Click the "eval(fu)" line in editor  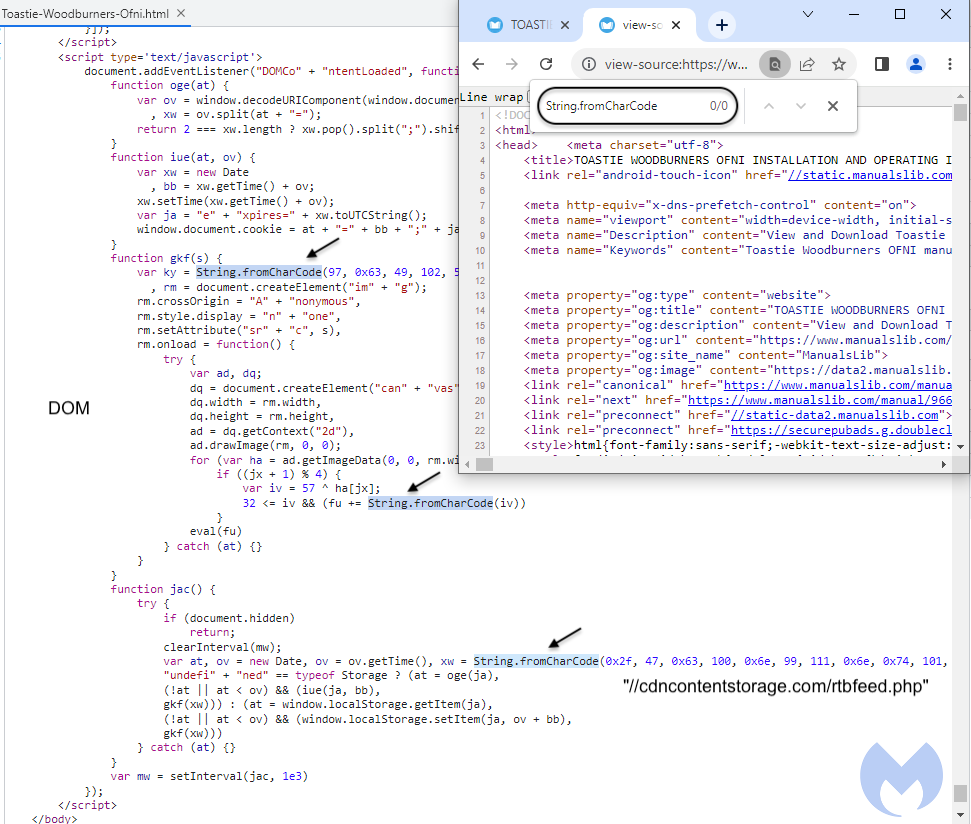coord(216,531)
